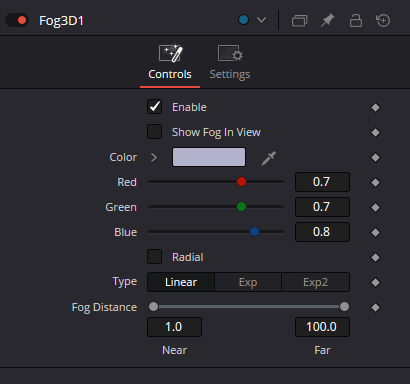
Task: Open the fog color swatch picker
Action: [209, 157]
